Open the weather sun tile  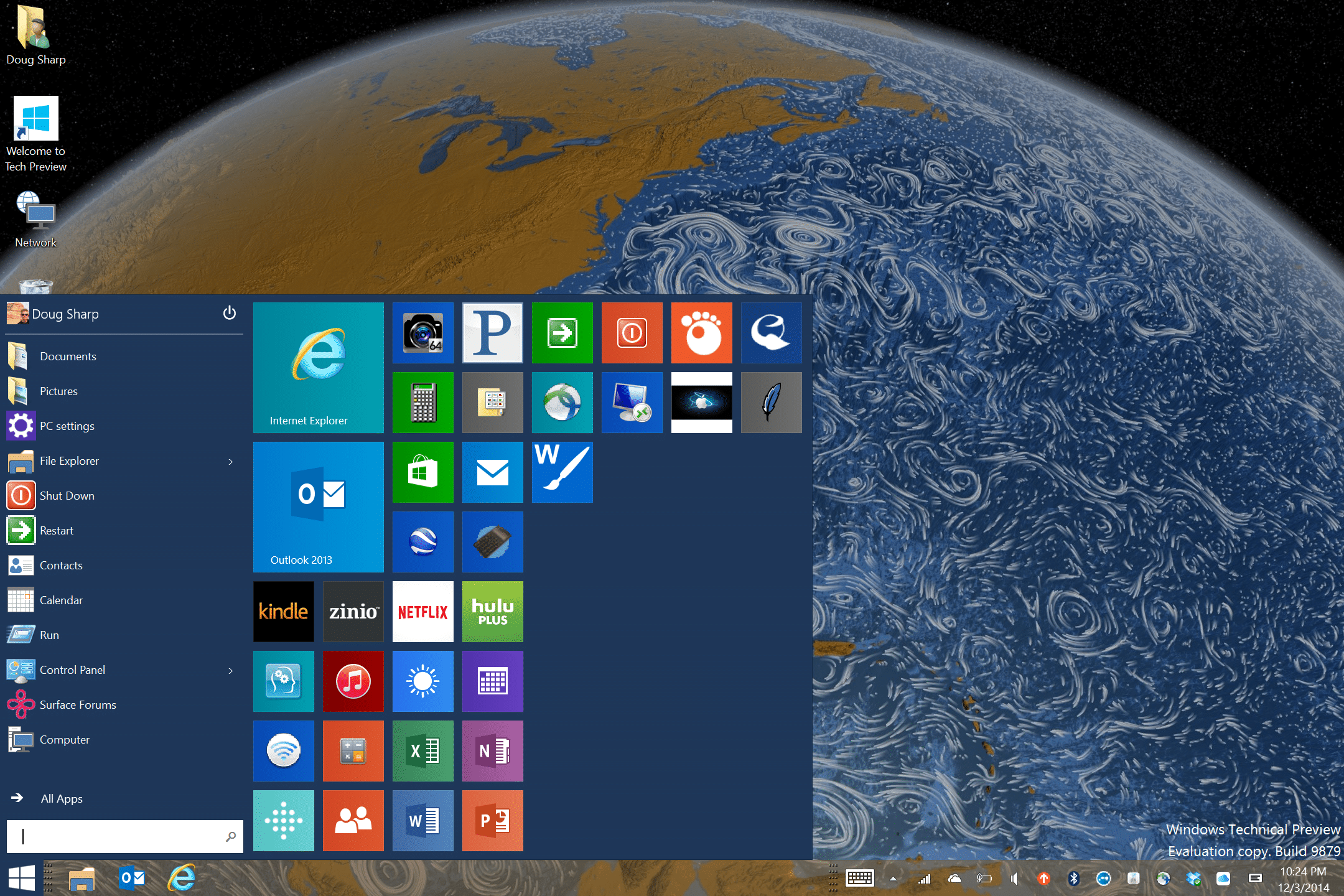pos(423,681)
